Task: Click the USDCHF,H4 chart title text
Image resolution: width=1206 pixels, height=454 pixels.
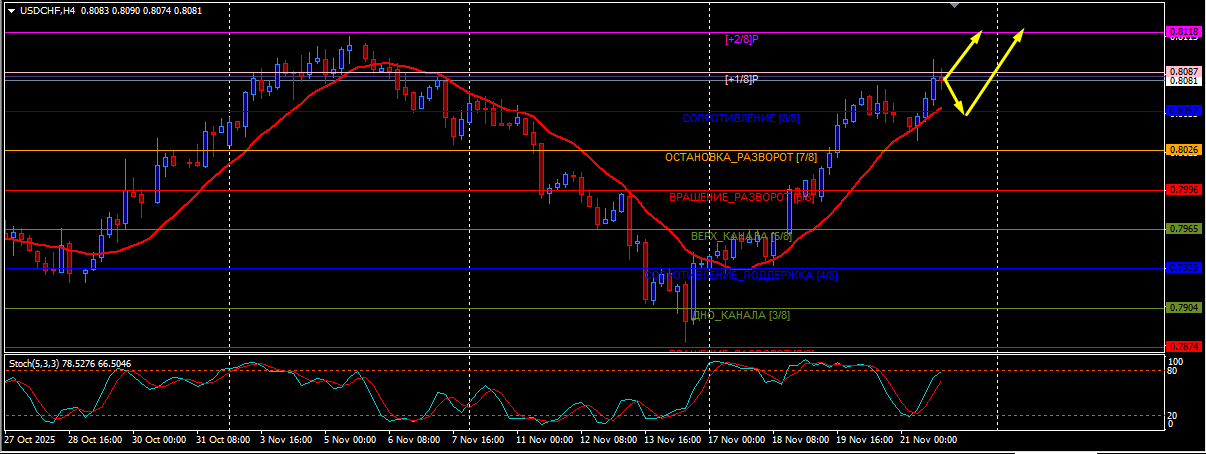Action: pyautogui.click(x=48, y=11)
